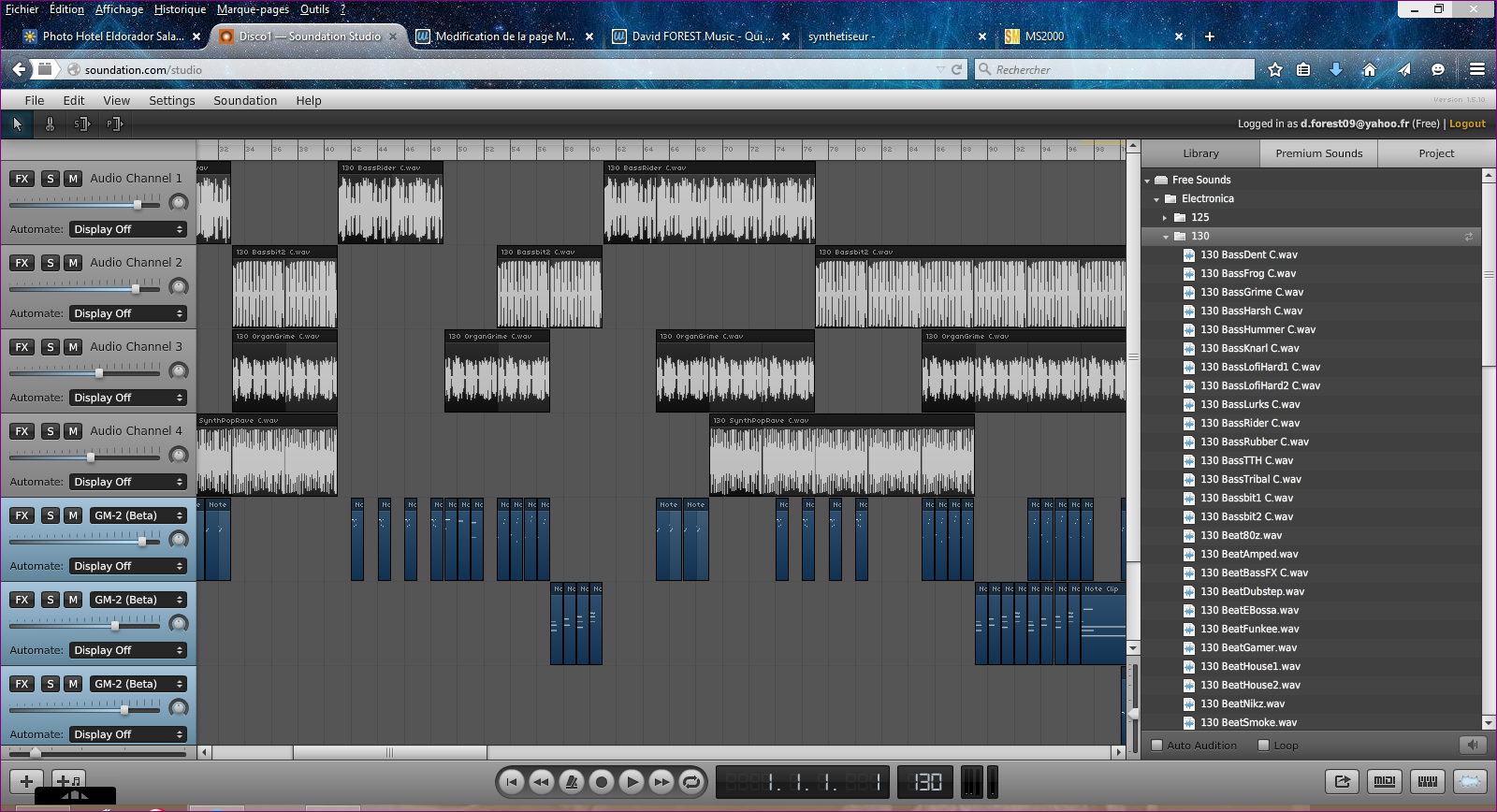Screen dimensions: 1497x812
Task: Open the Firefox hamburger menu
Action: tap(1477, 69)
